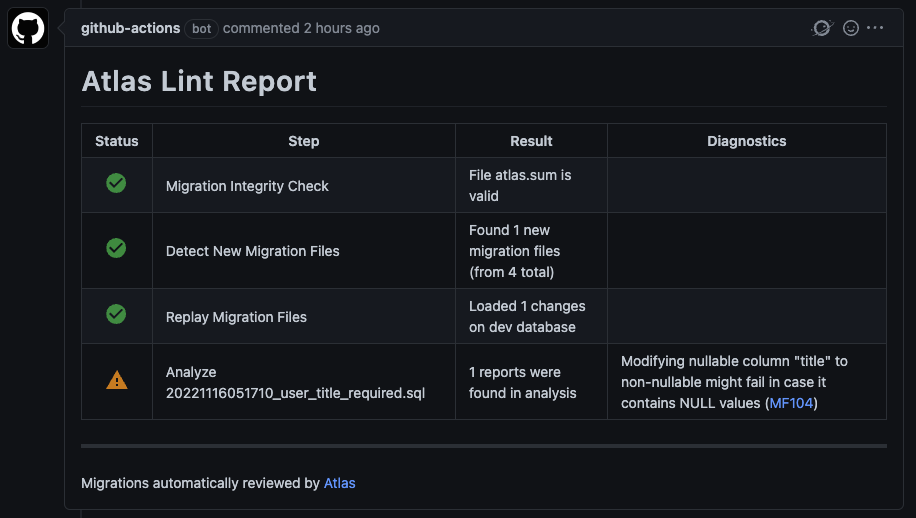
Task: Select the 20221116051710_user_title_required.sql filename text
Action: pos(296,393)
